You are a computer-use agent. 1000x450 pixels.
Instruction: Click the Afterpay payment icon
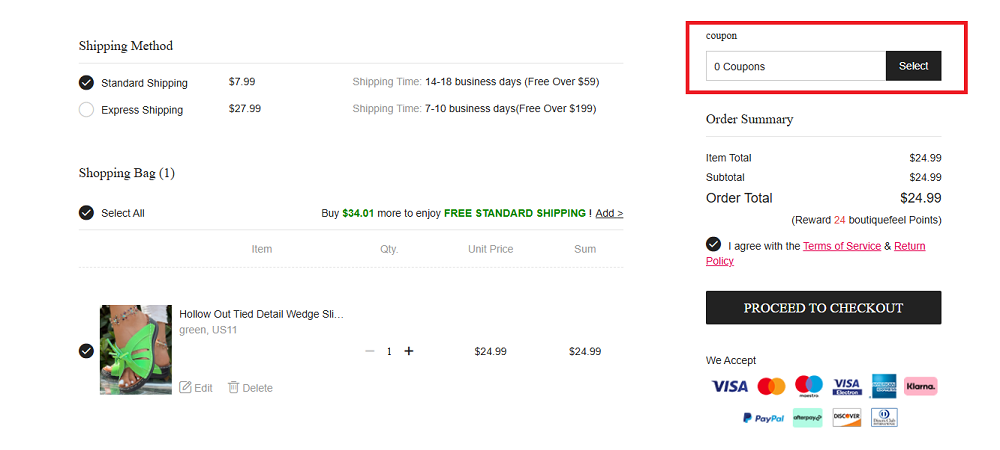(807, 418)
